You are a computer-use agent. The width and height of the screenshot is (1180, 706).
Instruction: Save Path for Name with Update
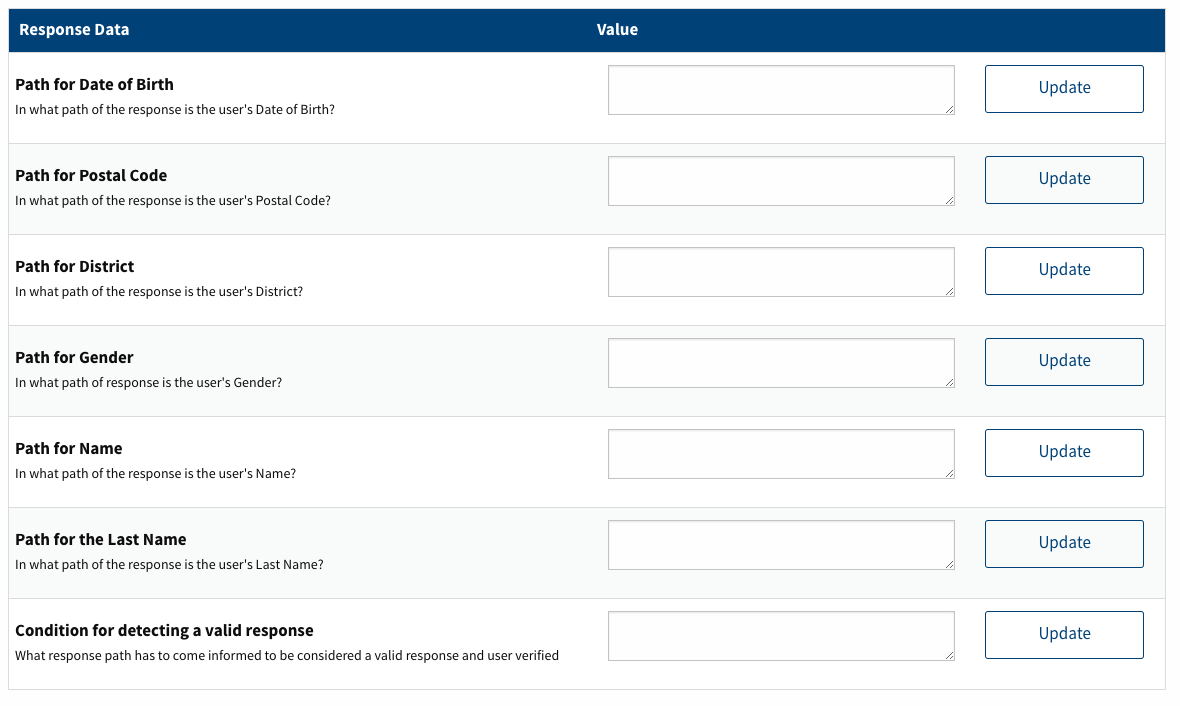pyautogui.click(x=1064, y=452)
